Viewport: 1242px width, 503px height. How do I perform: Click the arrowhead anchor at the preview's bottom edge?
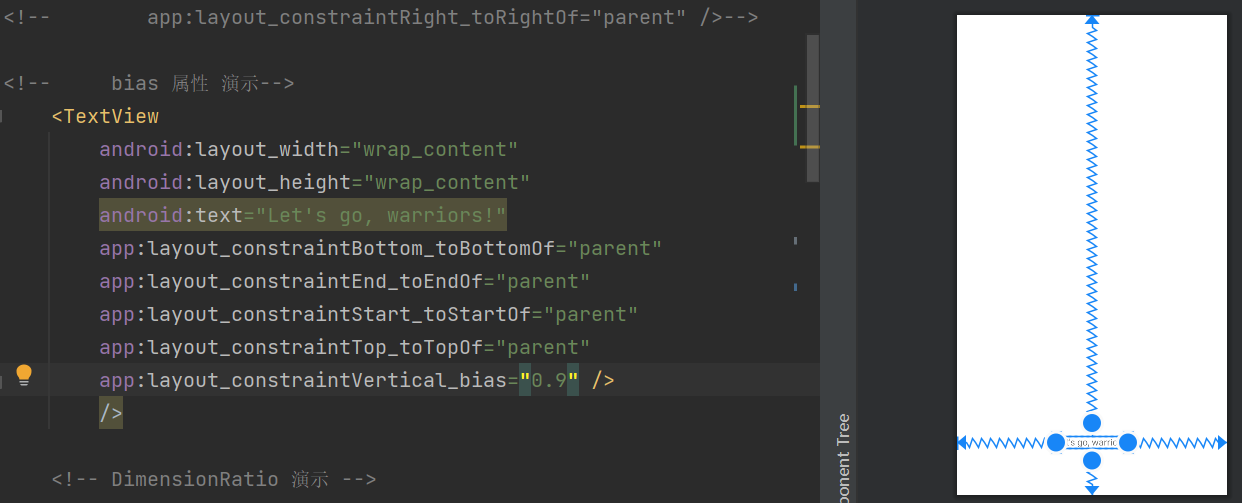(x=1092, y=489)
